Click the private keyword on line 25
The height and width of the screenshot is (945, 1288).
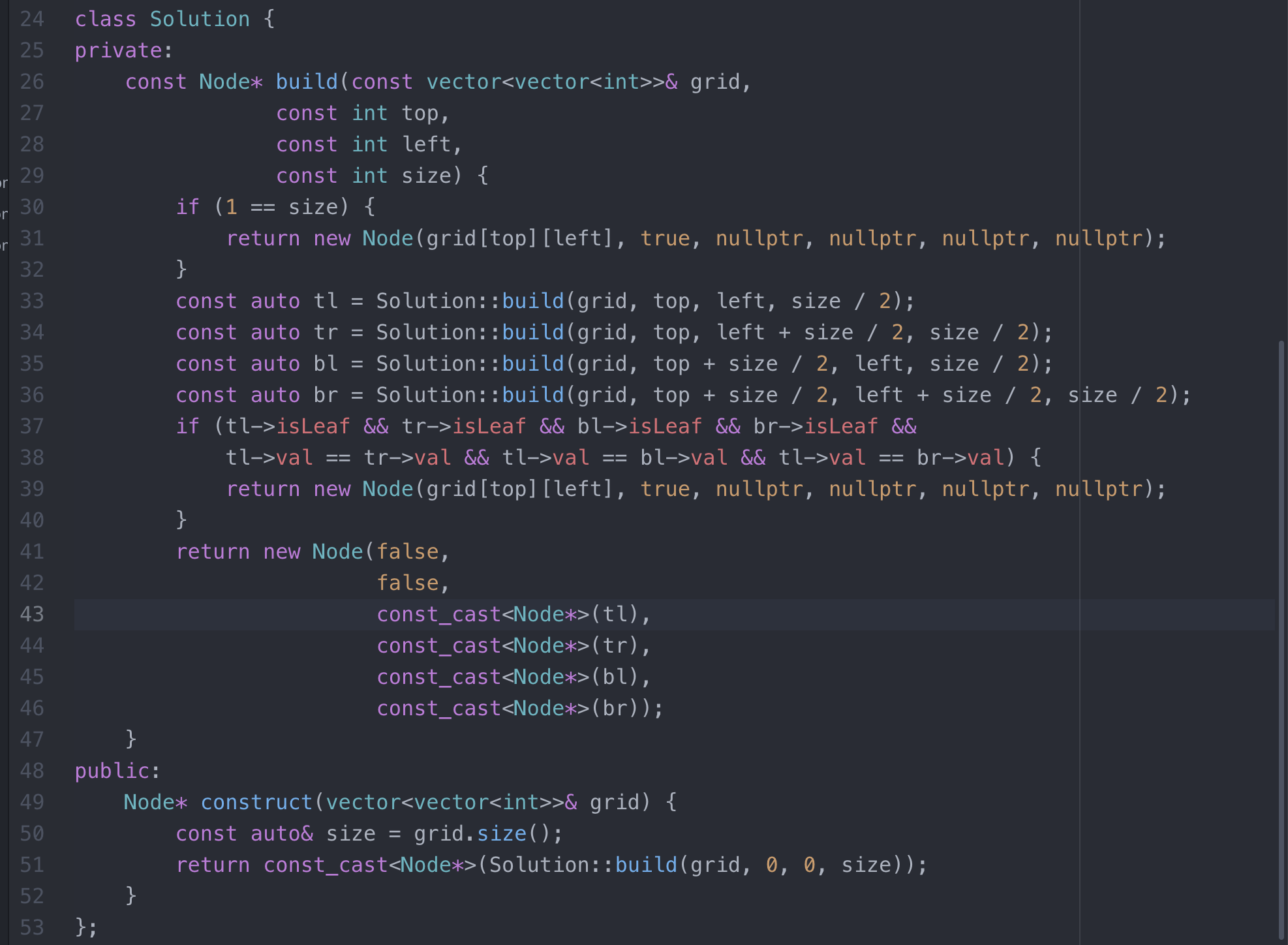tap(118, 50)
